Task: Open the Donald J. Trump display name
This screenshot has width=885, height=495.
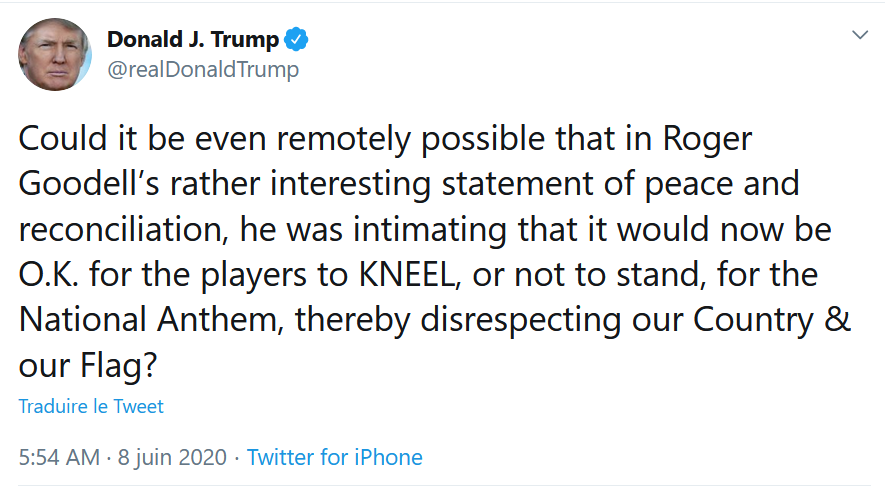Action: tap(193, 40)
